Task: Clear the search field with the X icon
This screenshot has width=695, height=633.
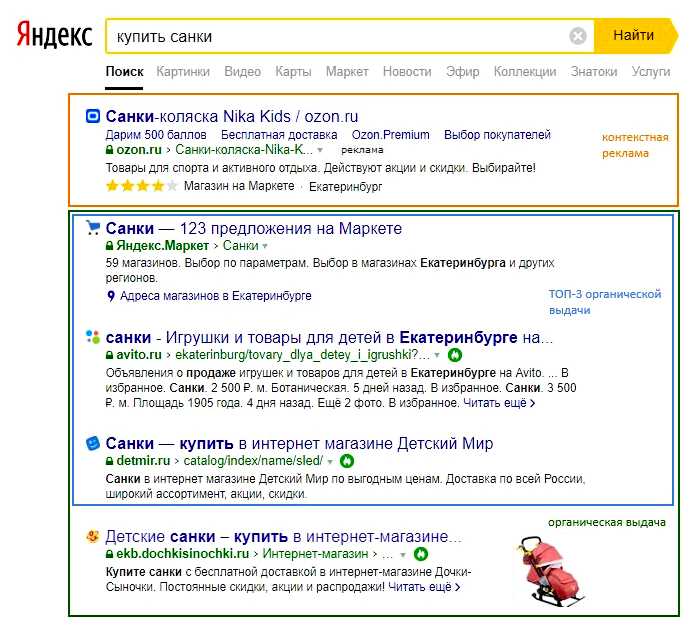Action: pyautogui.click(x=578, y=36)
